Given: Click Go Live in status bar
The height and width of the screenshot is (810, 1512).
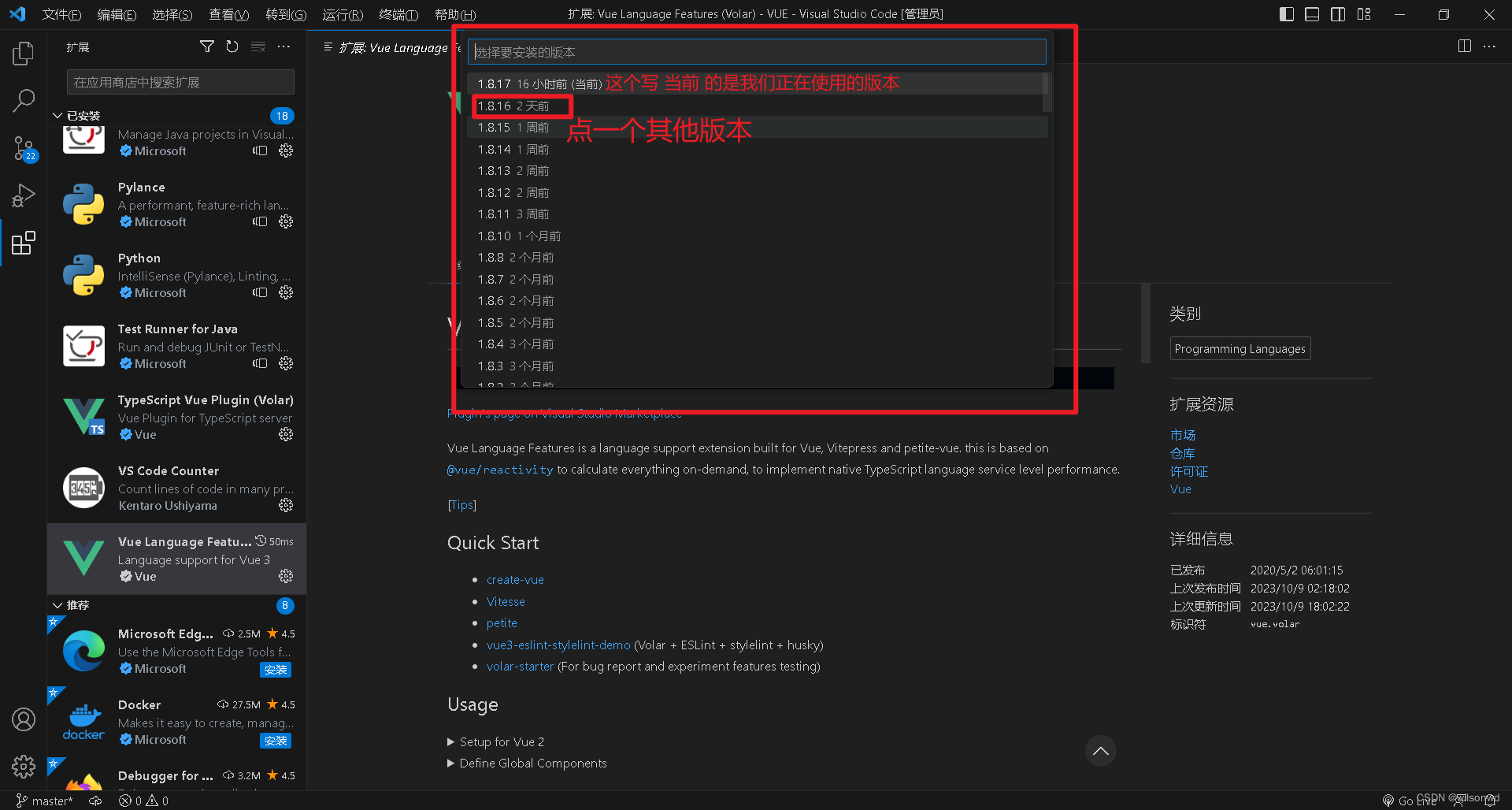Looking at the screenshot, I should coord(1410,801).
